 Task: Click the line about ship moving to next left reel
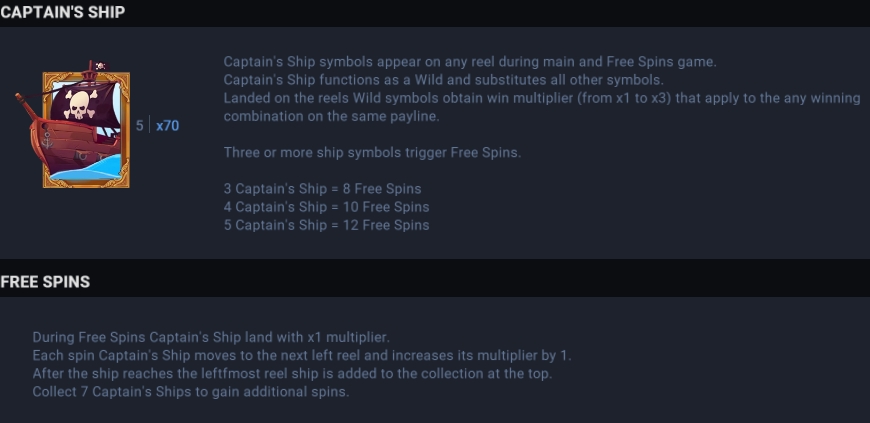click(x=302, y=355)
